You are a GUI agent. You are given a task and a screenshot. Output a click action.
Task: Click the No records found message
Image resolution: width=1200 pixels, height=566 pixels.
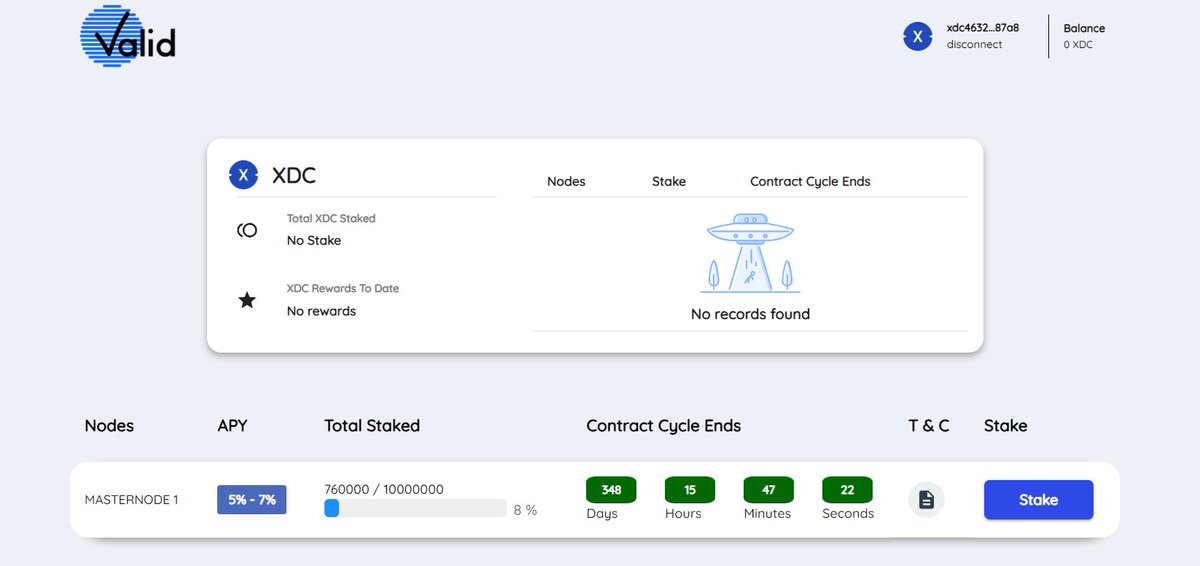point(750,314)
